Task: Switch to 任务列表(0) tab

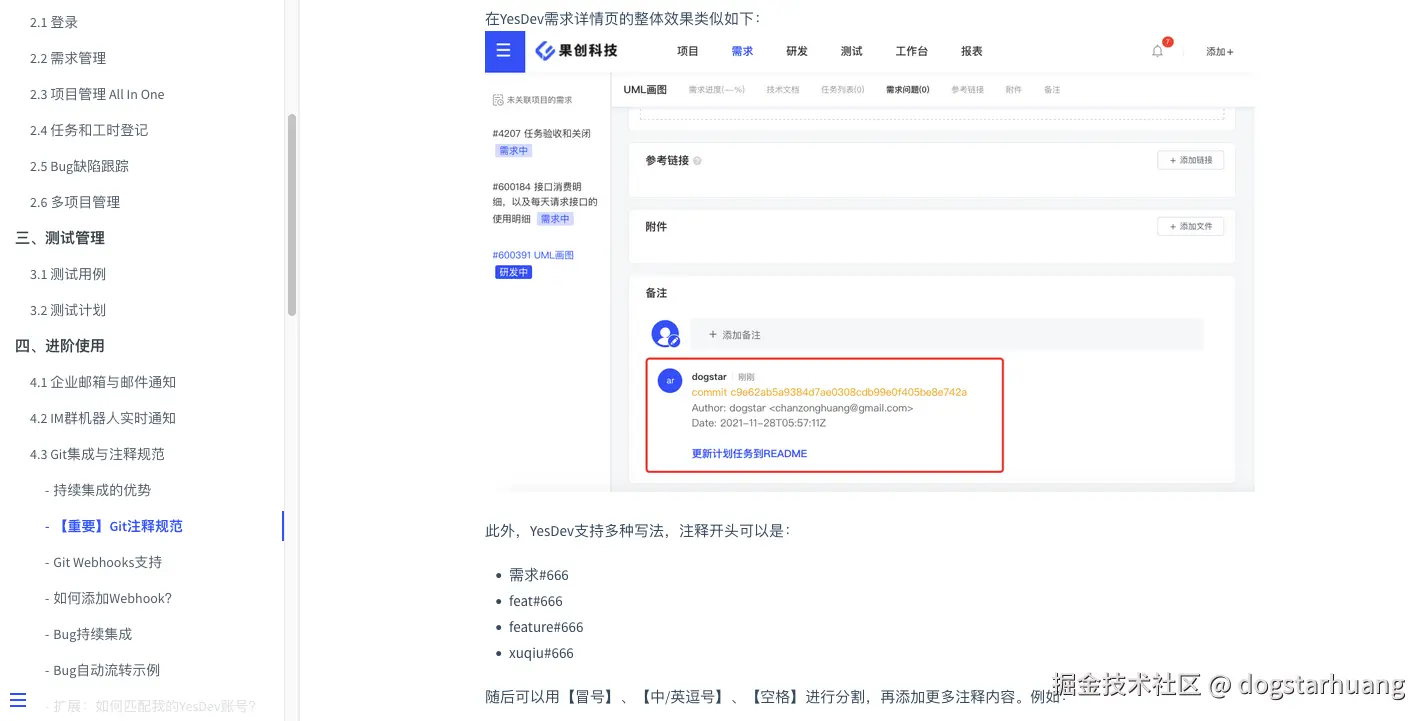Action: [843, 90]
